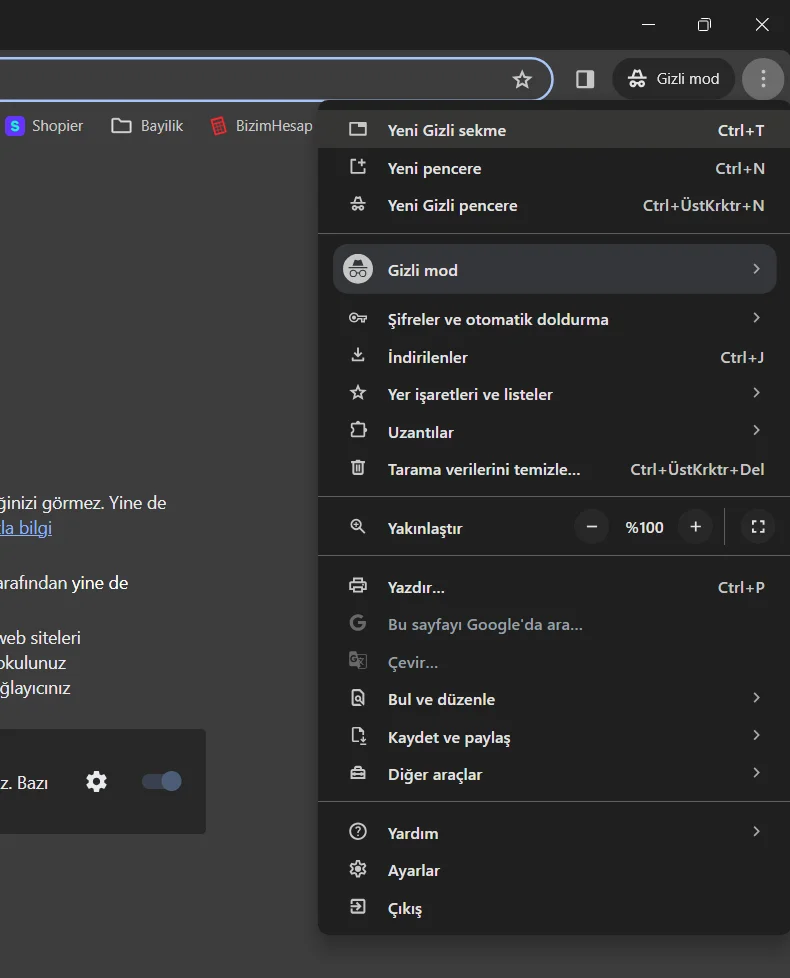790x978 pixels.
Task: Click the save and share icon
Action: (x=359, y=735)
